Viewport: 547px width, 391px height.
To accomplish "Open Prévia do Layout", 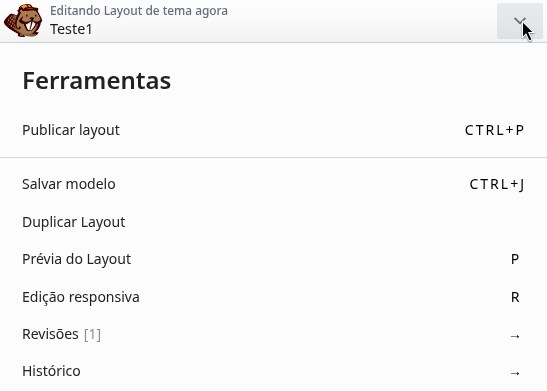I will point(274,259).
